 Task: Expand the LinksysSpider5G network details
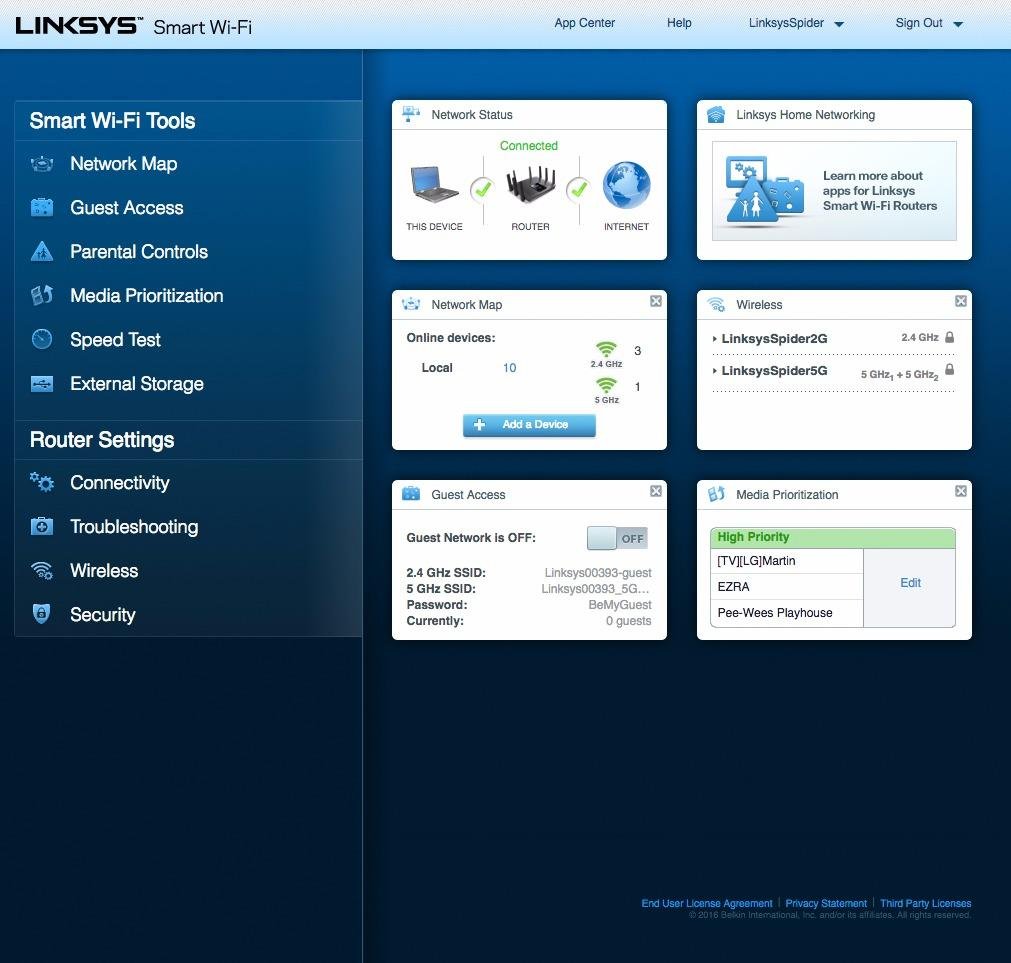click(714, 371)
